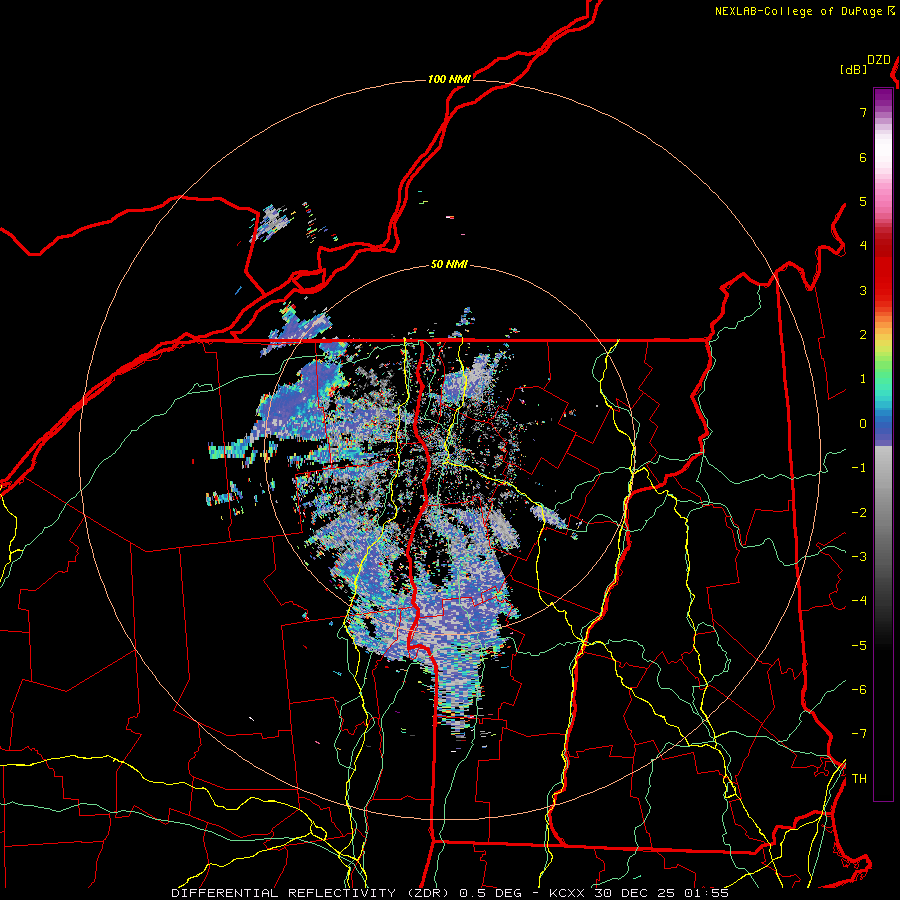
Task: Click the TH label on the color scale
Action: point(859,779)
